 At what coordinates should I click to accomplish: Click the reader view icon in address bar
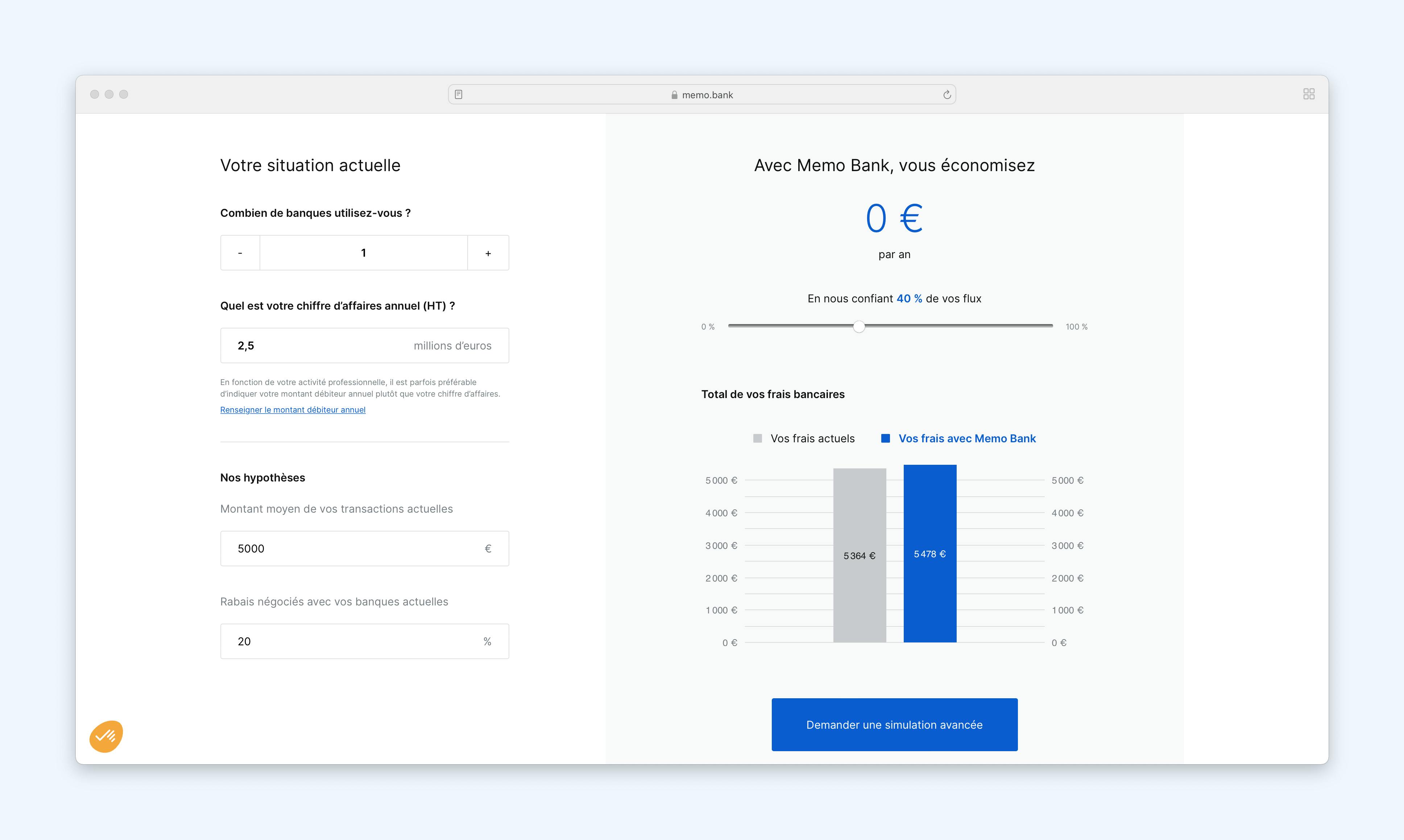458,95
